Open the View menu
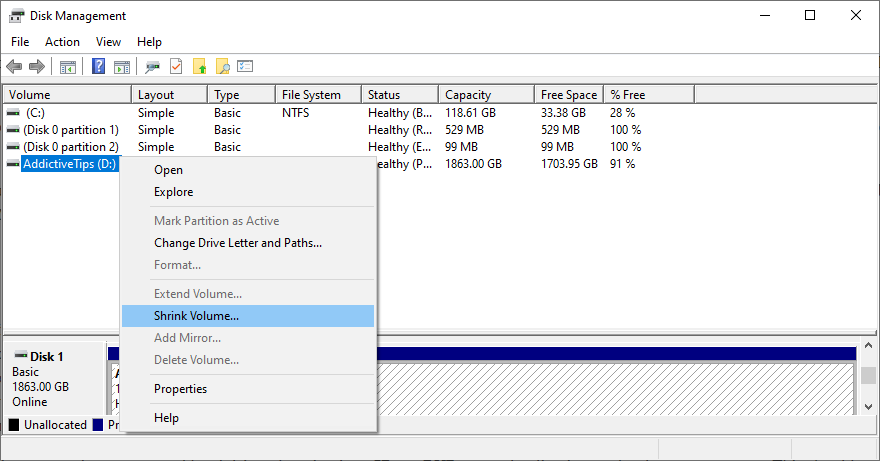 pos(108,42)
